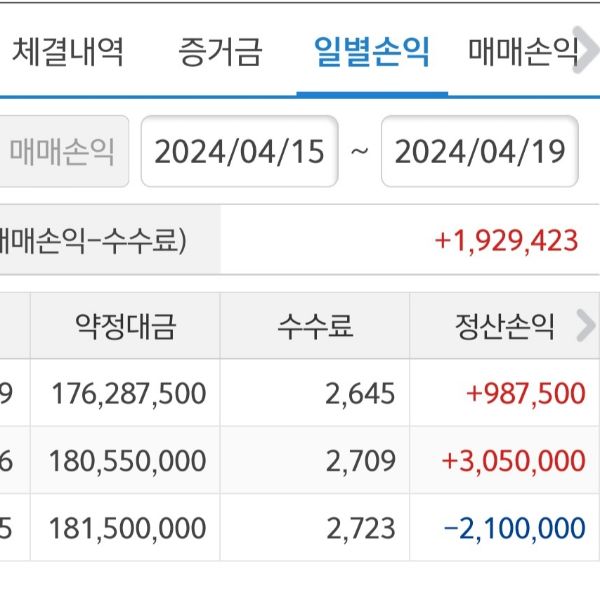Click the 181,500,000 contract amount cell

pos(127,528)
